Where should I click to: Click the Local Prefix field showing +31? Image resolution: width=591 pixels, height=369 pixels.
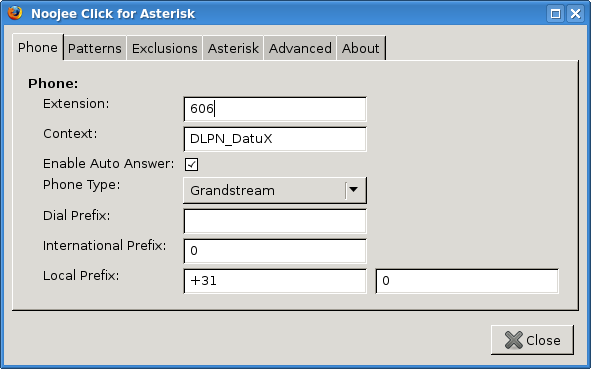click(275, 281)
